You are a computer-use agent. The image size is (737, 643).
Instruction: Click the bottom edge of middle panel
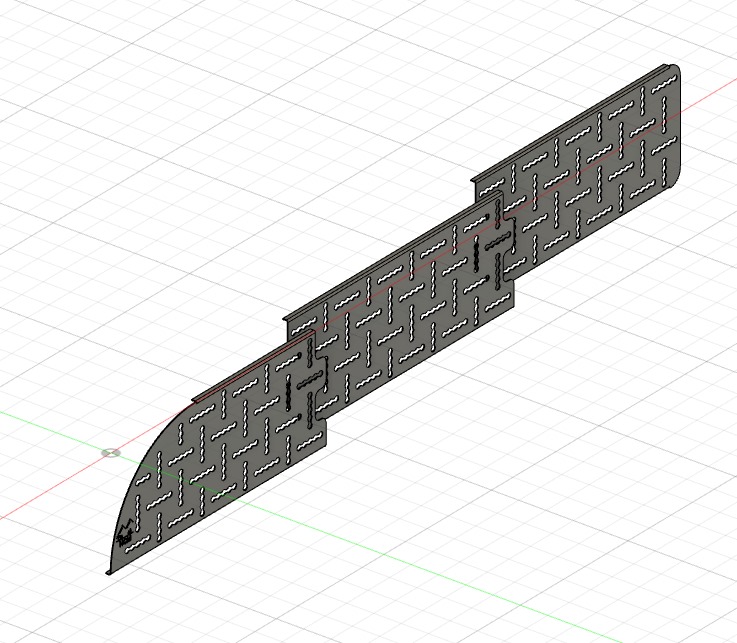pyautogui.click(x=420, y=361)
